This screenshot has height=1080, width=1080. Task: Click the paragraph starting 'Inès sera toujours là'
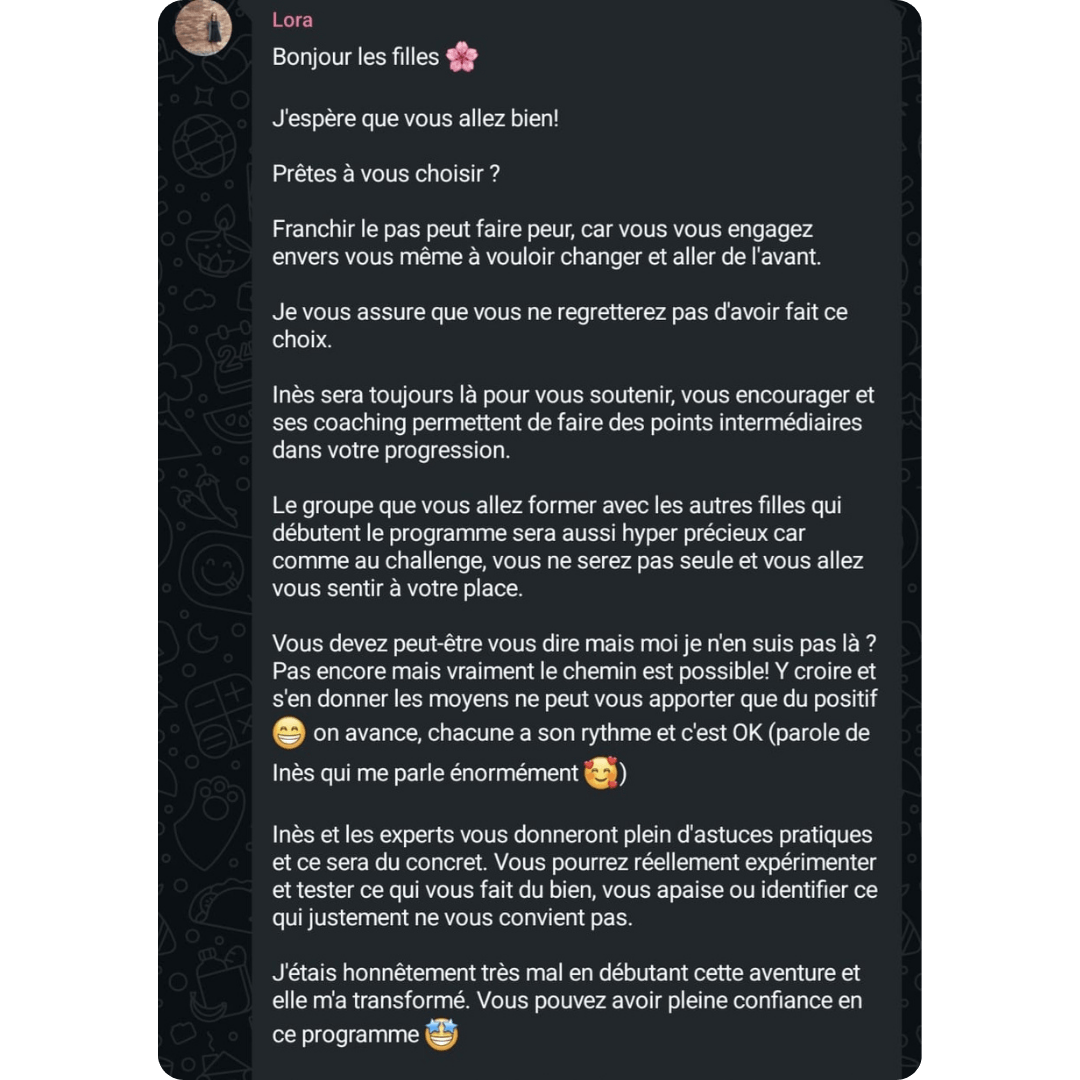pyautogui.click(x=573, y=422)
